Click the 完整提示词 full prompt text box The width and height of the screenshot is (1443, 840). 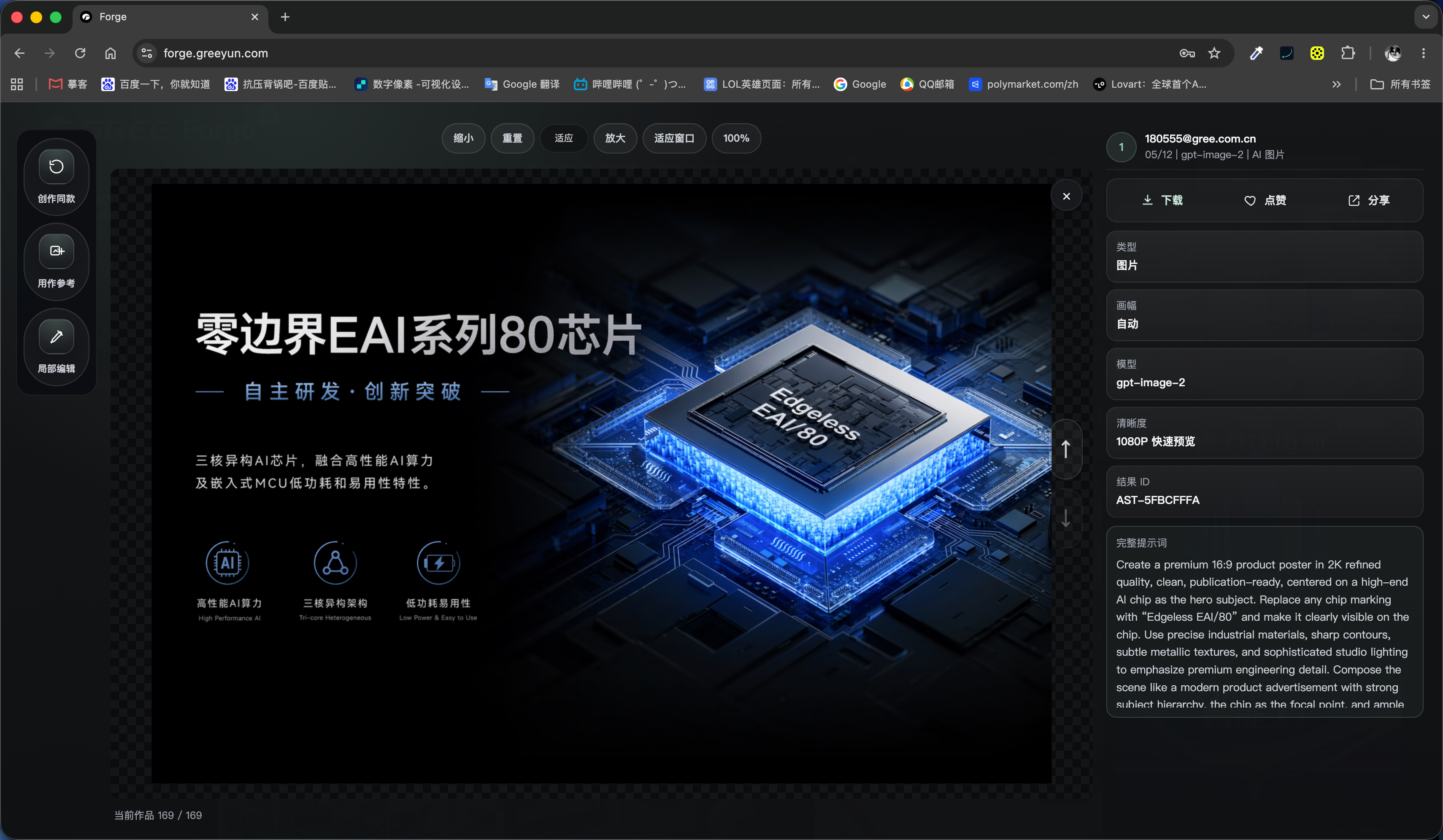pyautogui.click(x=1265, y=622)
